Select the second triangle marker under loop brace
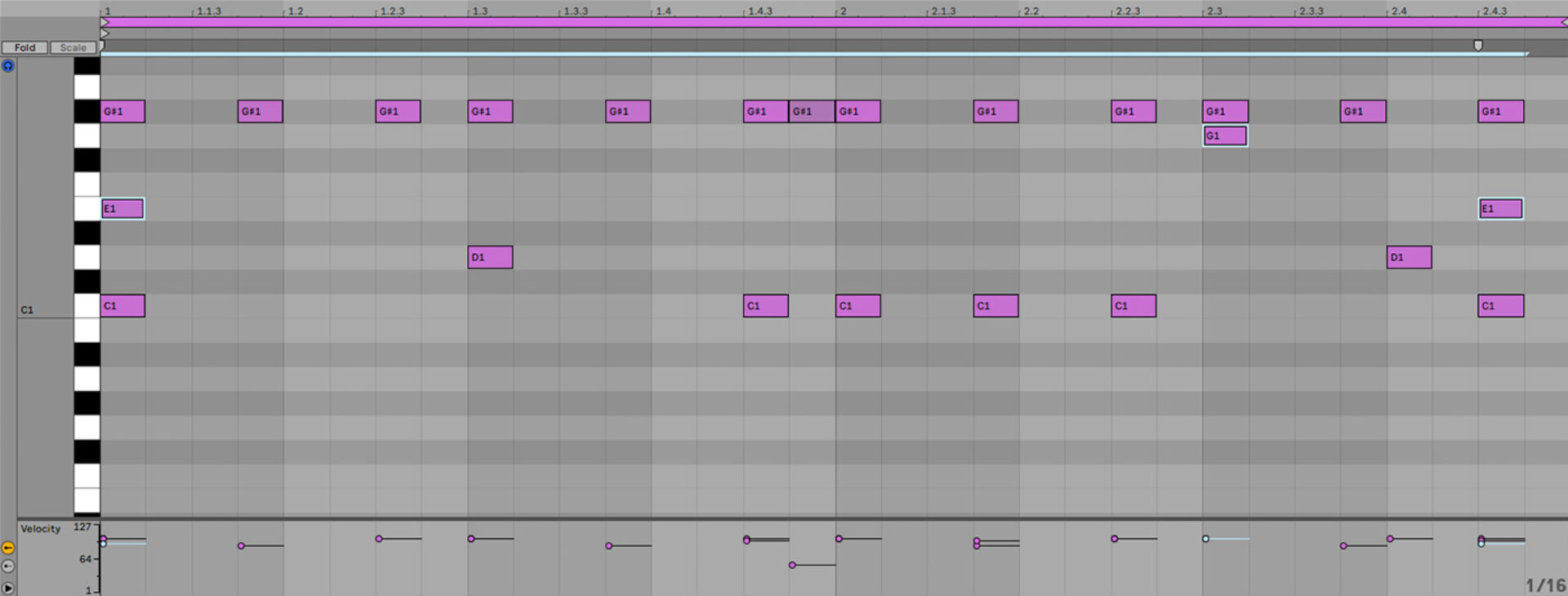Viewport: 1568px width, 596px height. (x=105, y=33)
